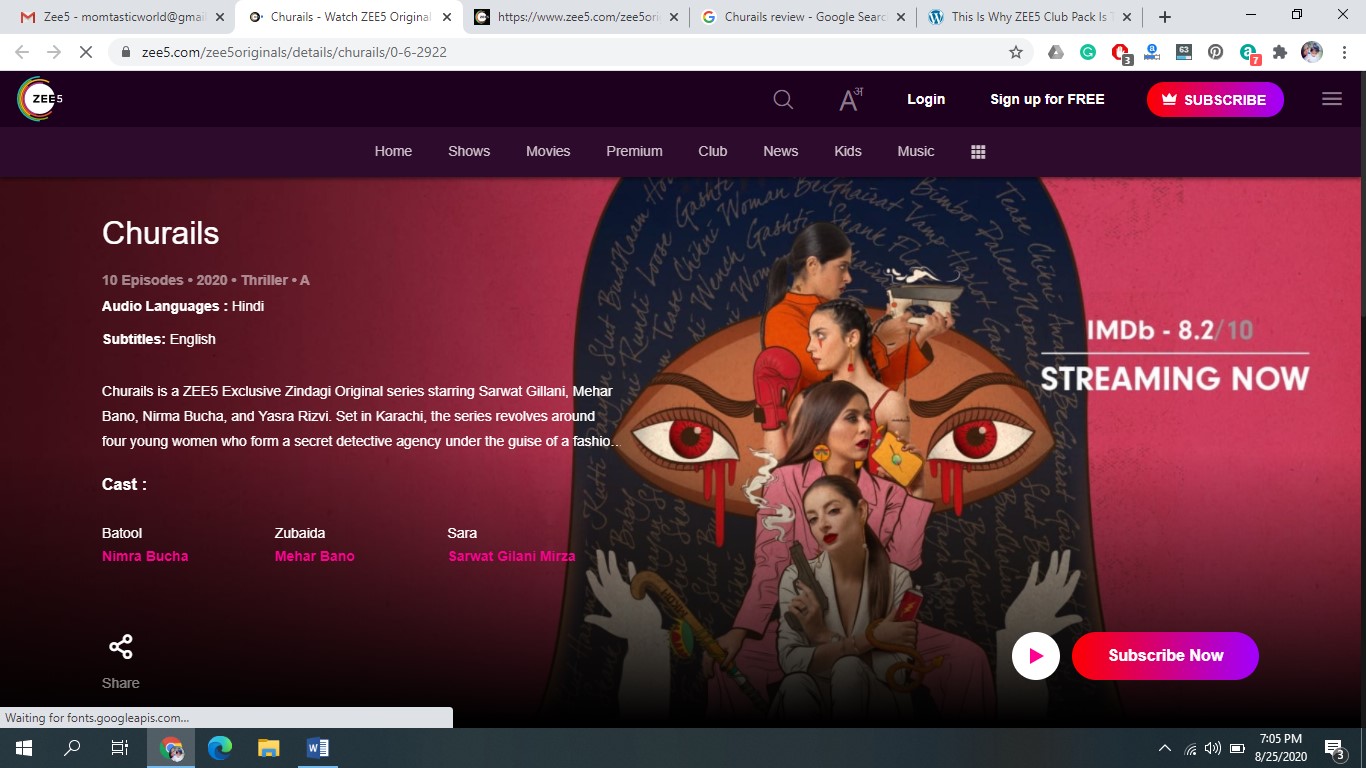
Task: Open the ZEE5 search magnifier icon
Action: (783, 99)
